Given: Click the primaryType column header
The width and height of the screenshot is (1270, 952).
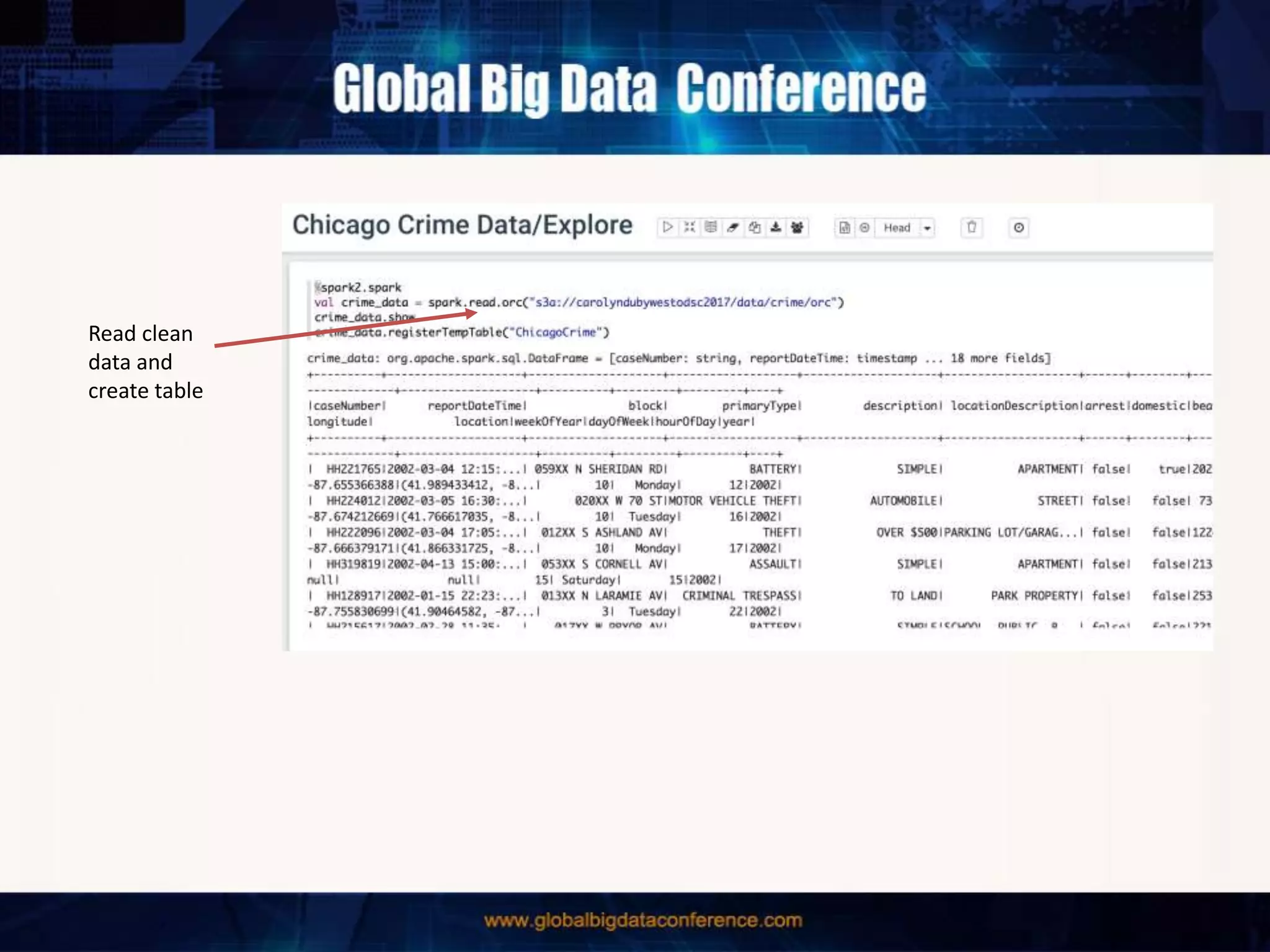Looking at the screenshot, I should (x=760, y=405).
